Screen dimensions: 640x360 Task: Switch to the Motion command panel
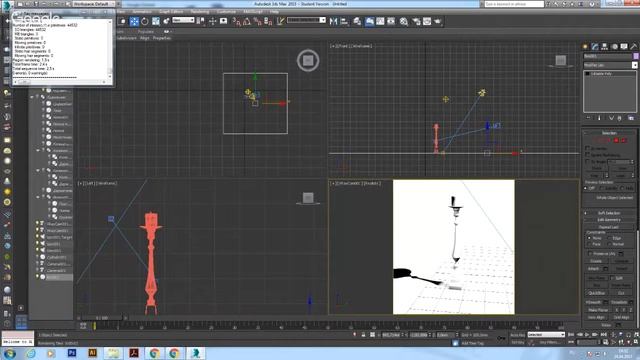(615, 47)
